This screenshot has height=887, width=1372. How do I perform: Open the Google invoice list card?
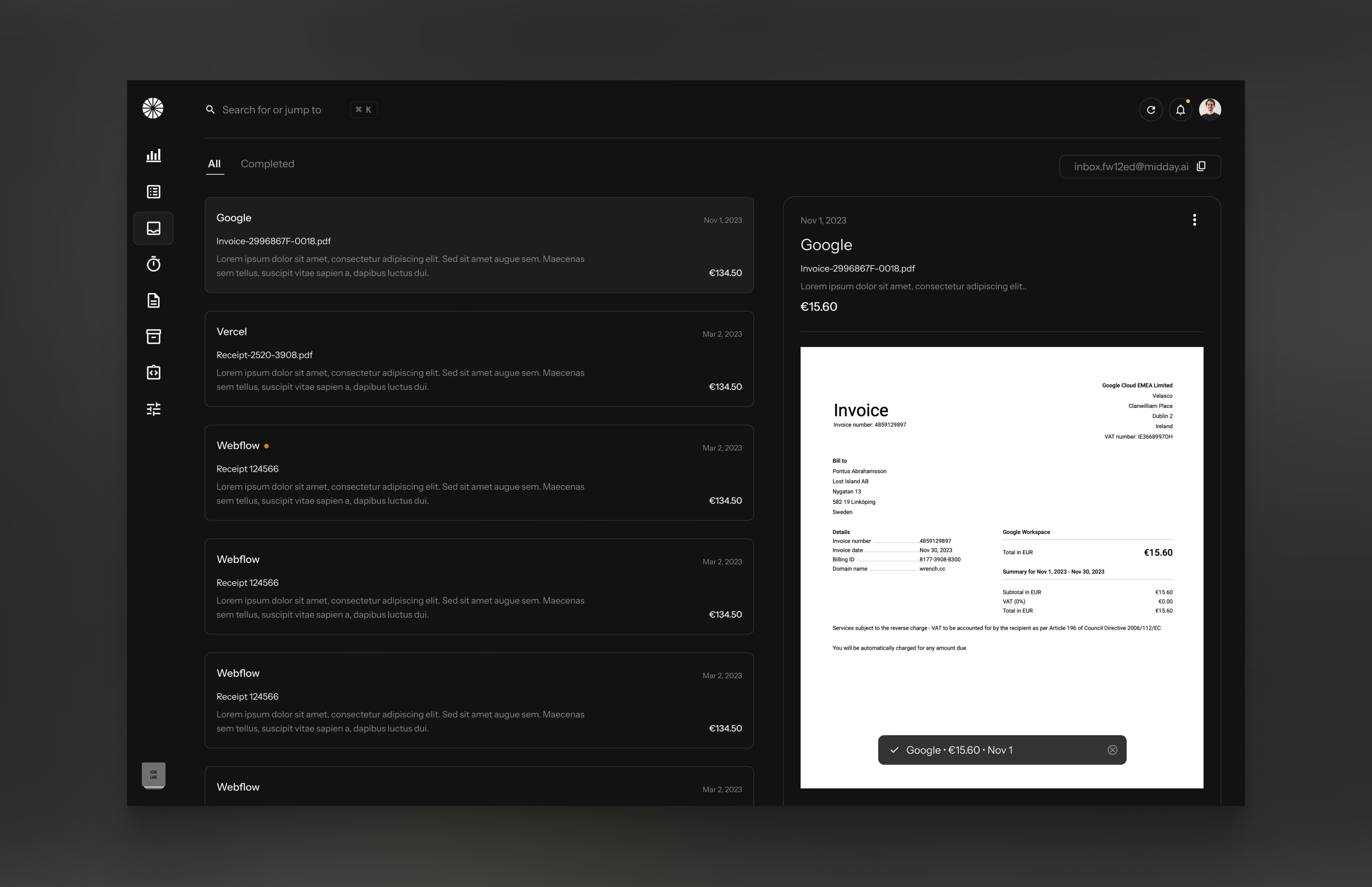(479, 245)
